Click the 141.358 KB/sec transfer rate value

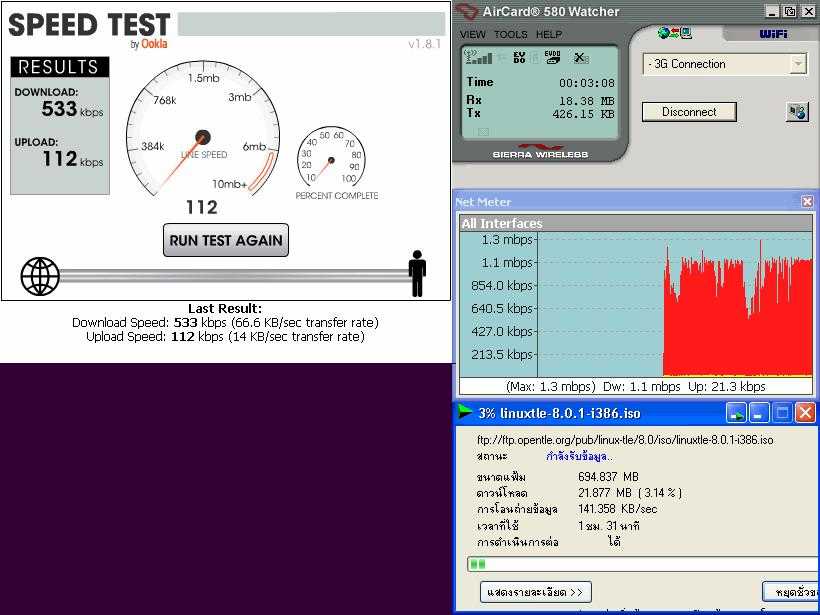tap(618, 509)
